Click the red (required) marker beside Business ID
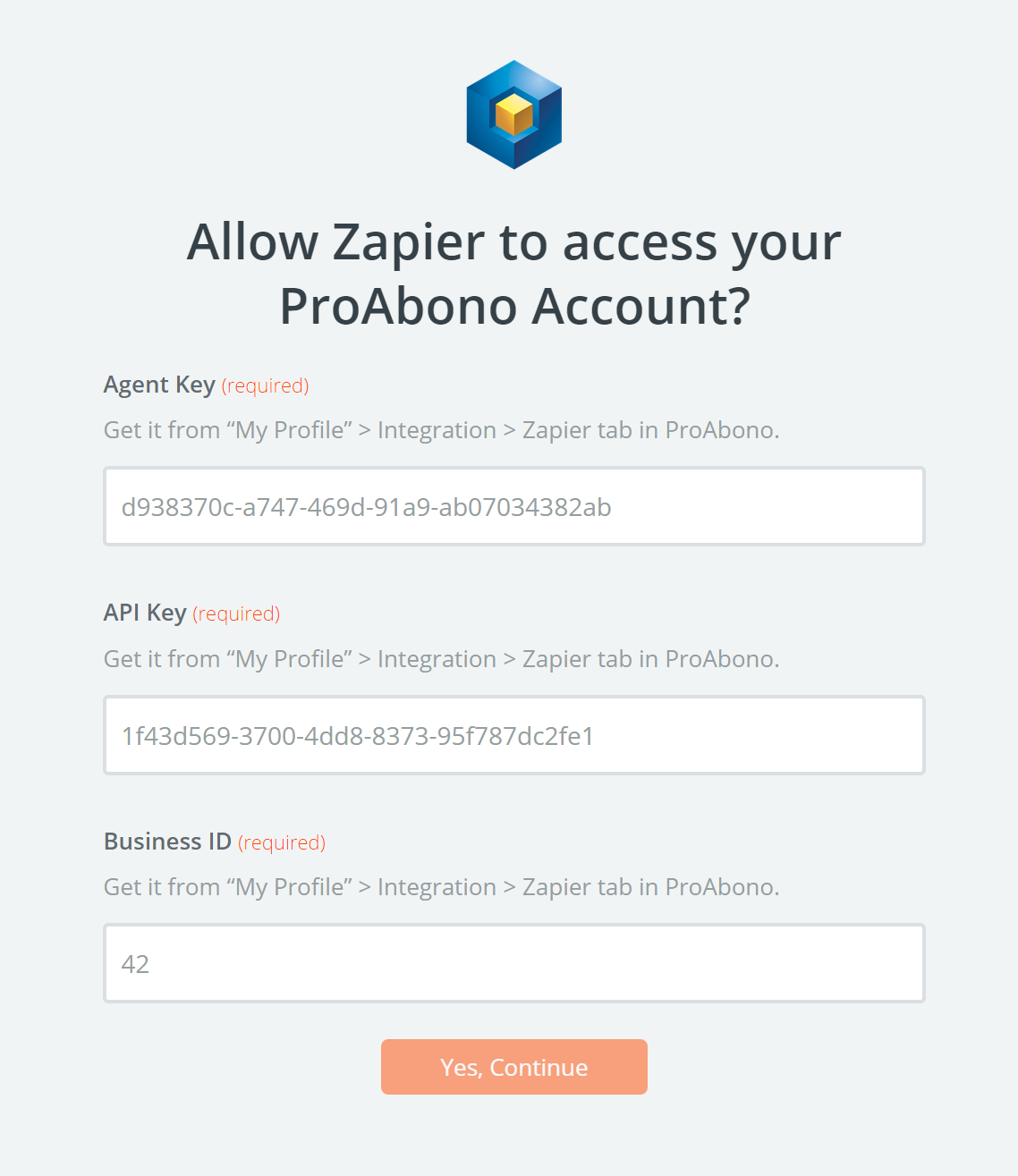This screenshot has height=1176, width=1018. coord(282,842)
